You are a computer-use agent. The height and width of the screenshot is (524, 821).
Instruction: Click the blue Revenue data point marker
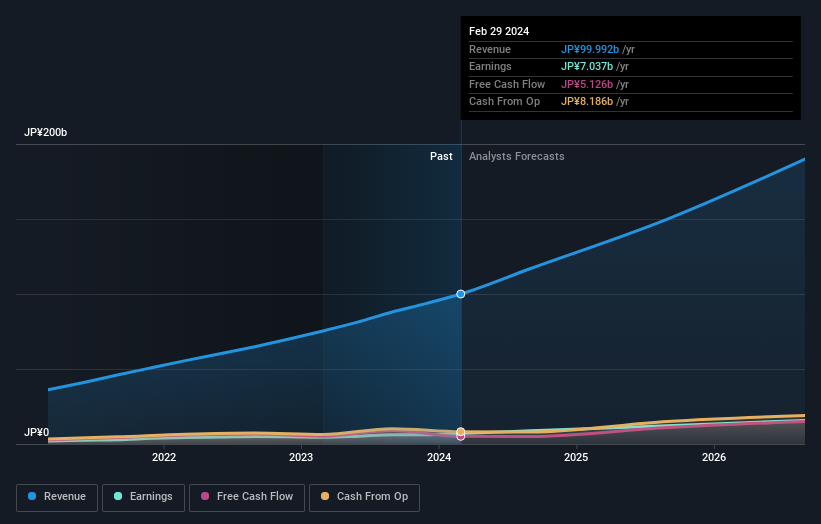click(461, 294)
